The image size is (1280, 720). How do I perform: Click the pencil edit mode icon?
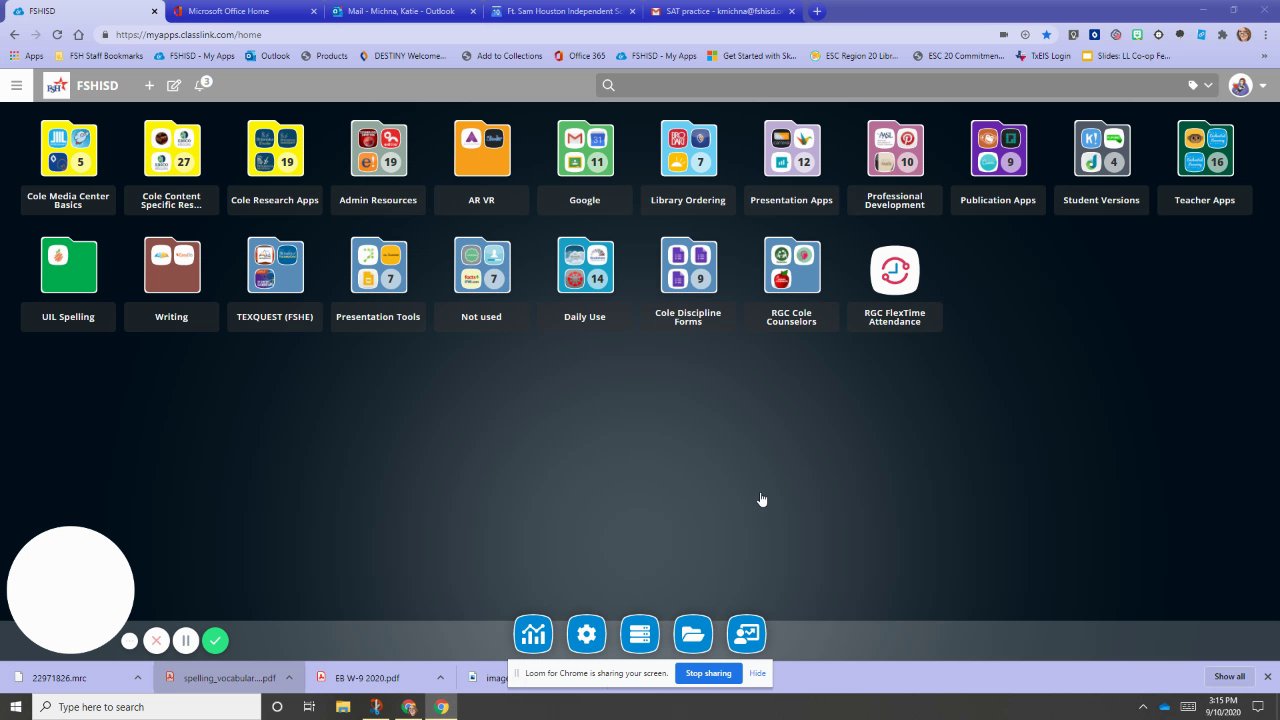(174, 85)
